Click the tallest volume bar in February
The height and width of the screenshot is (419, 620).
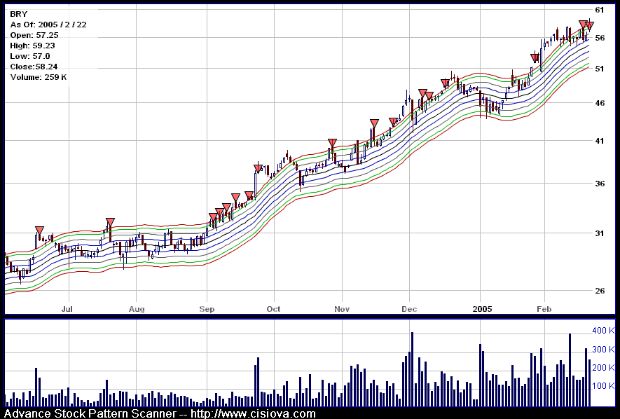570,370
